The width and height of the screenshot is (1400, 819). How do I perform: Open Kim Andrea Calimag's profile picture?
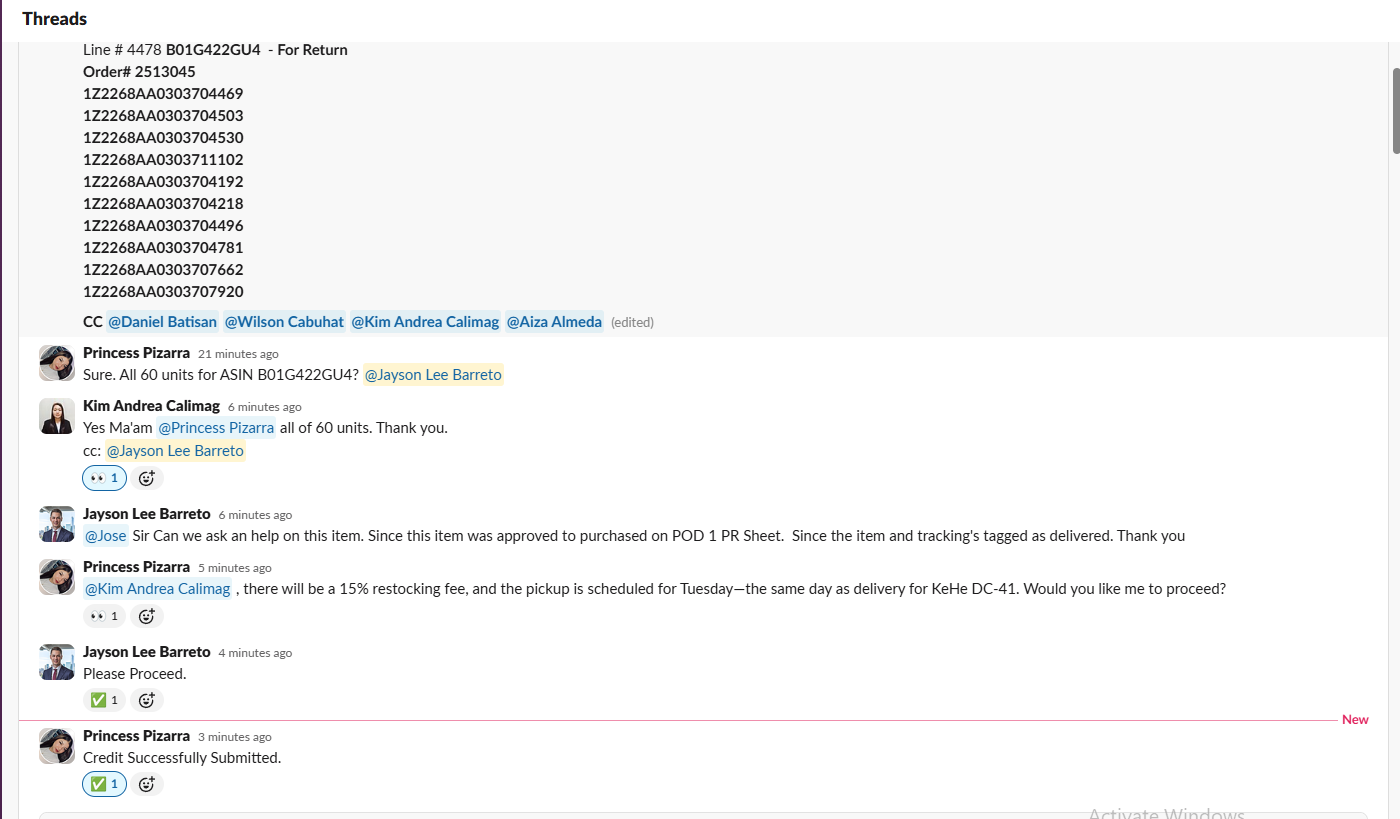click(57, 416)
